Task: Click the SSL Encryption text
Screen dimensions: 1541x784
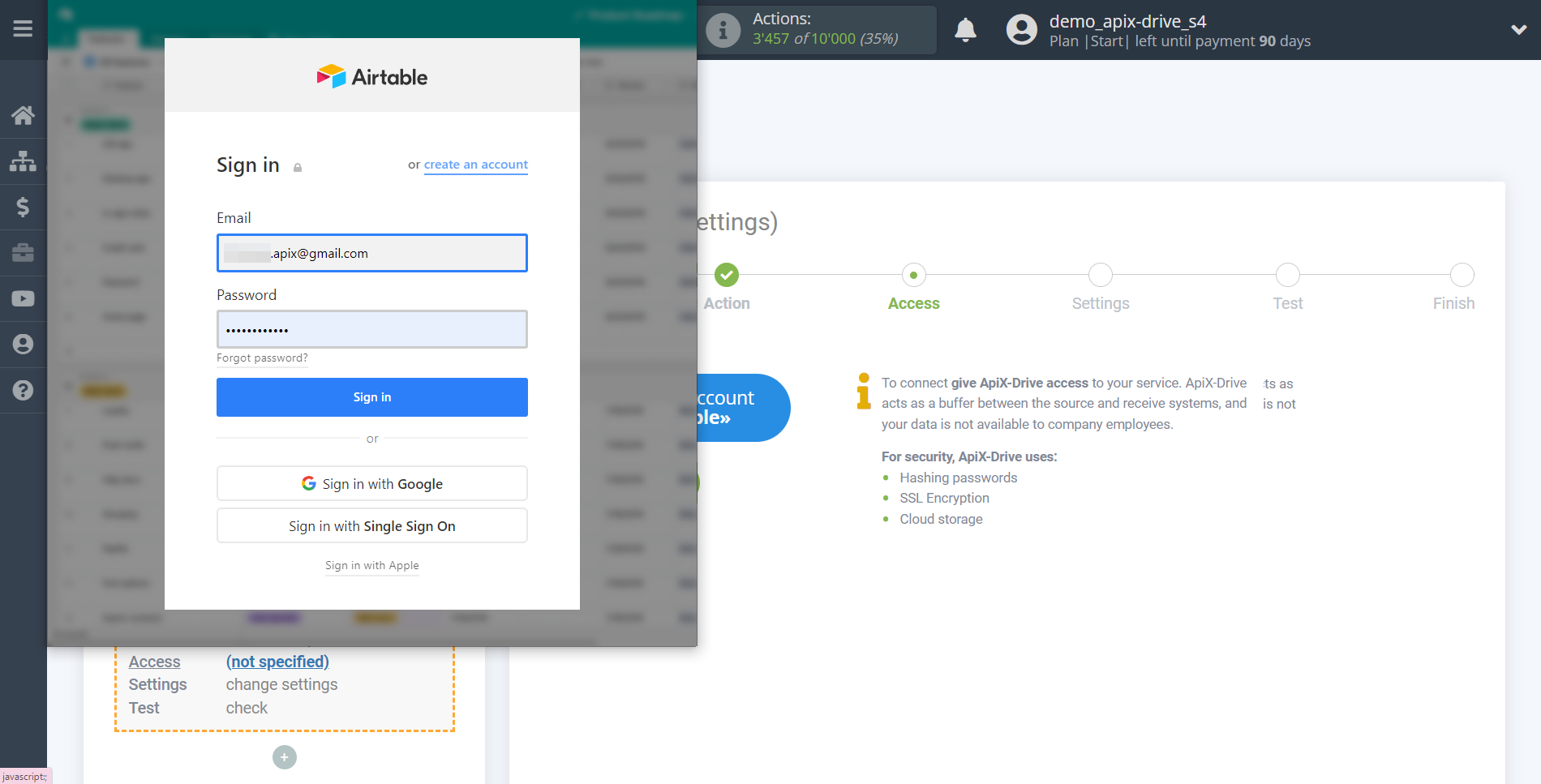Action: tap(944, 498)
